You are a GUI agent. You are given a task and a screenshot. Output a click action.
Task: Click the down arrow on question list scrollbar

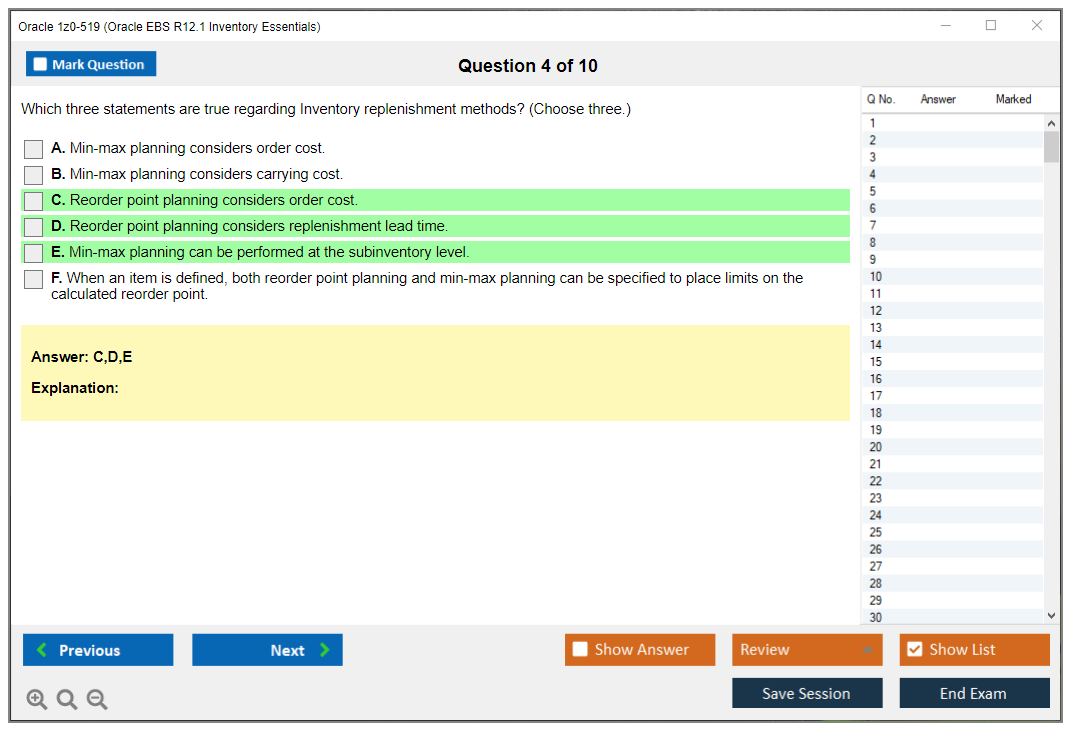coord(1051,615)
